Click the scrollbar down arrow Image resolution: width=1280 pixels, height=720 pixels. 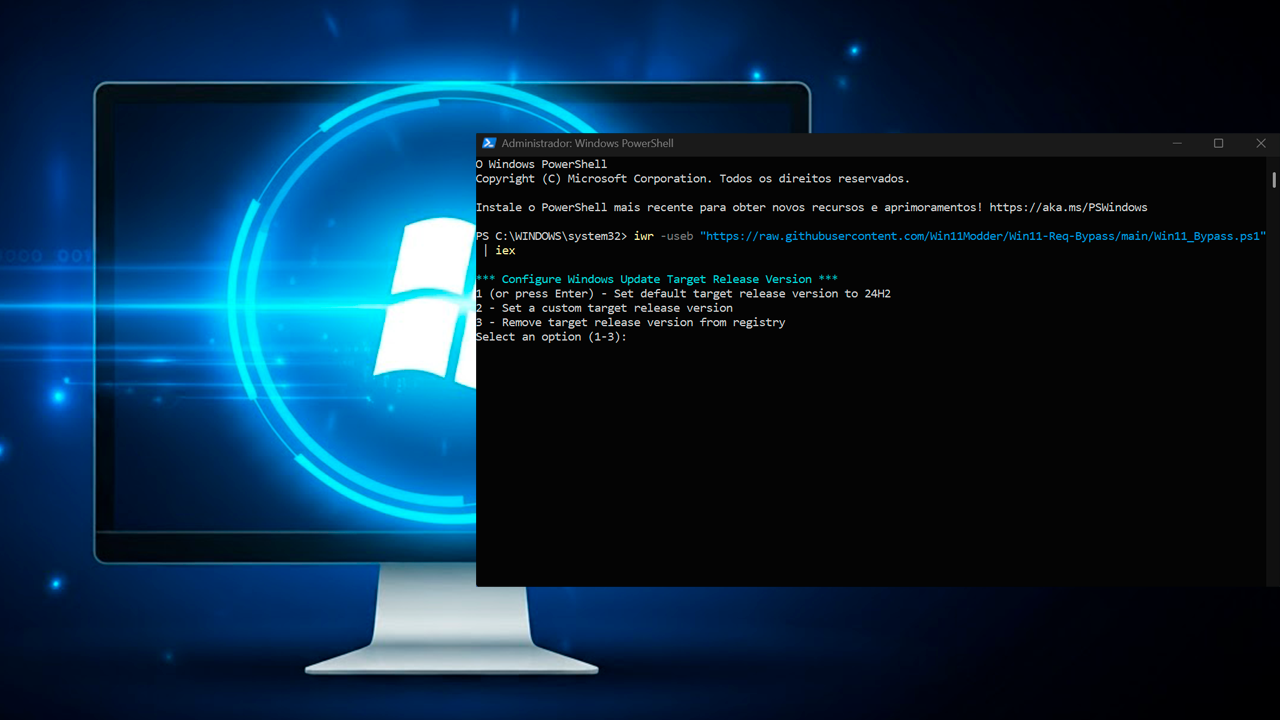coord(1272,579)
